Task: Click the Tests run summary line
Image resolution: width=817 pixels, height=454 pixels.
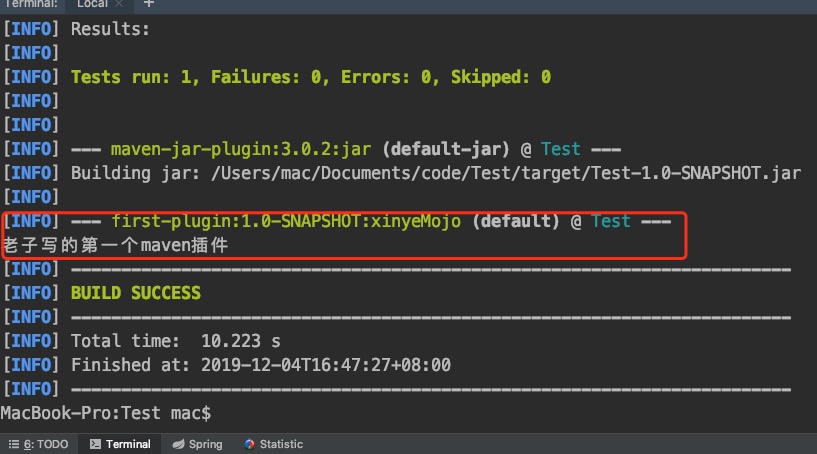Action: click(x=310, y=77)
